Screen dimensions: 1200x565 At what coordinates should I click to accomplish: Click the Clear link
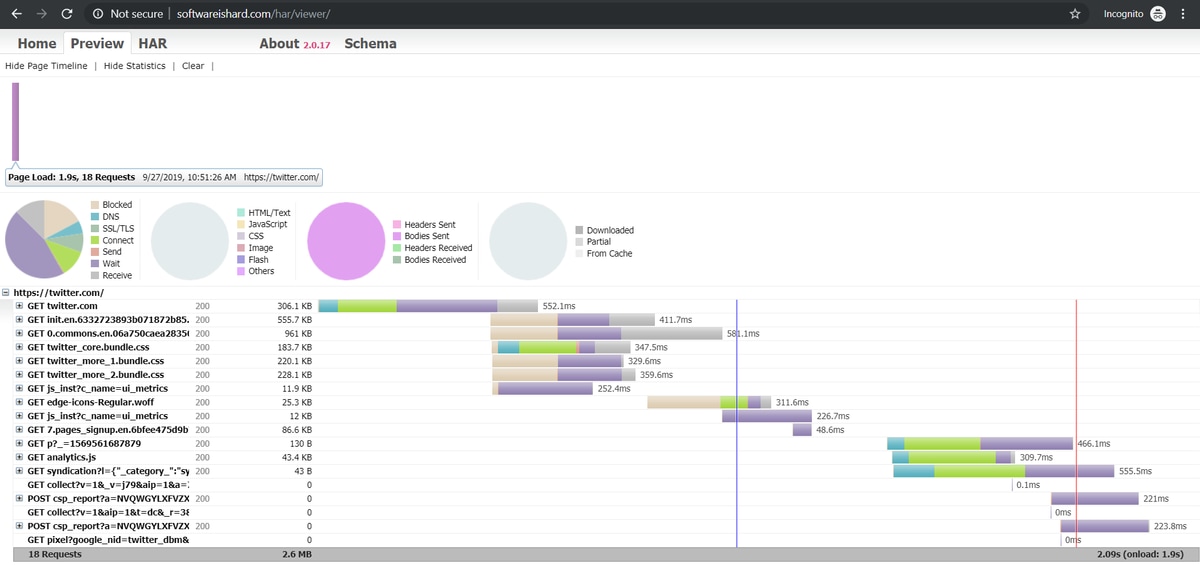[x=193, y=66]
